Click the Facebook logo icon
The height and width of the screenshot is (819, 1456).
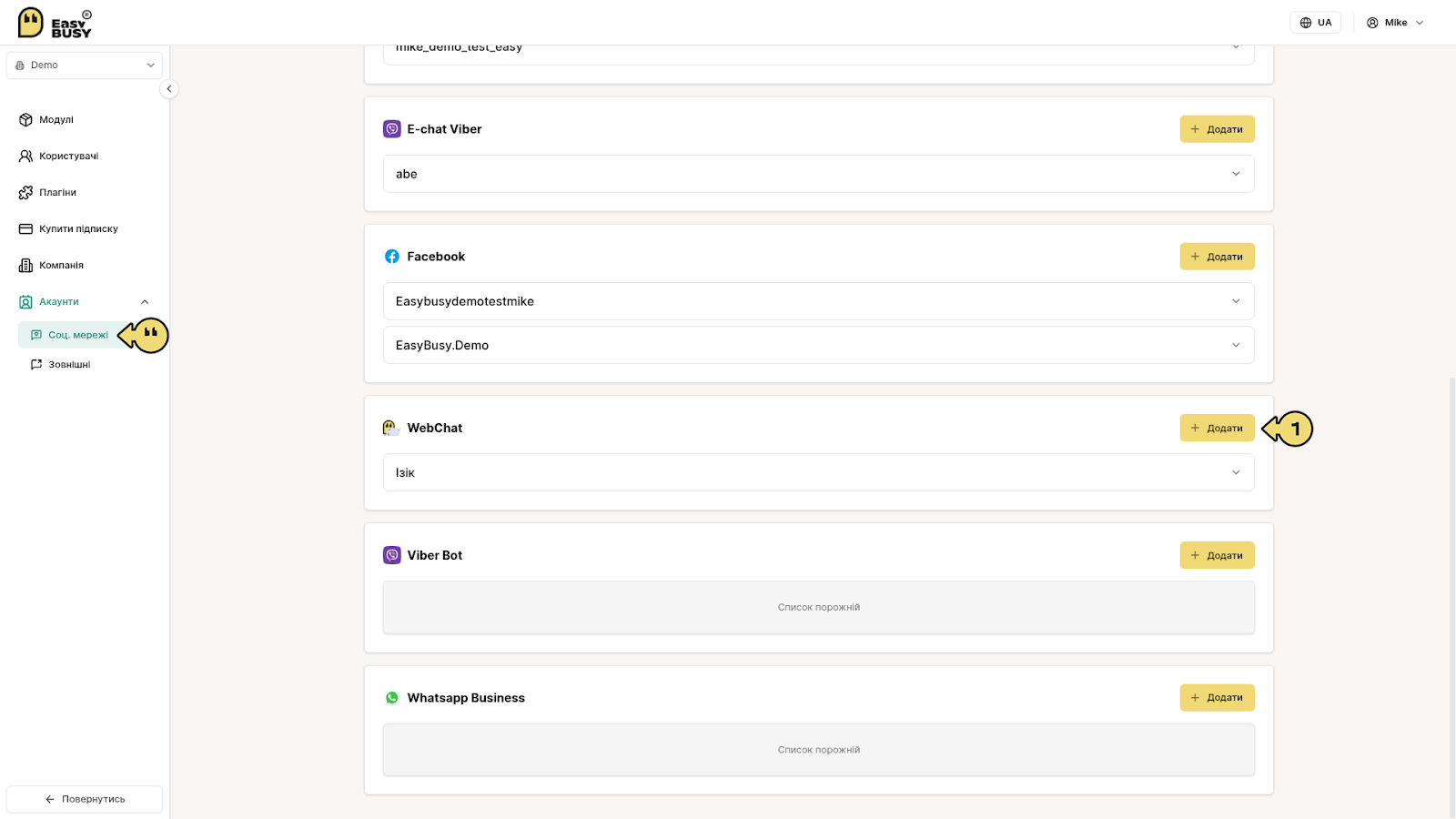coord(392,257)
